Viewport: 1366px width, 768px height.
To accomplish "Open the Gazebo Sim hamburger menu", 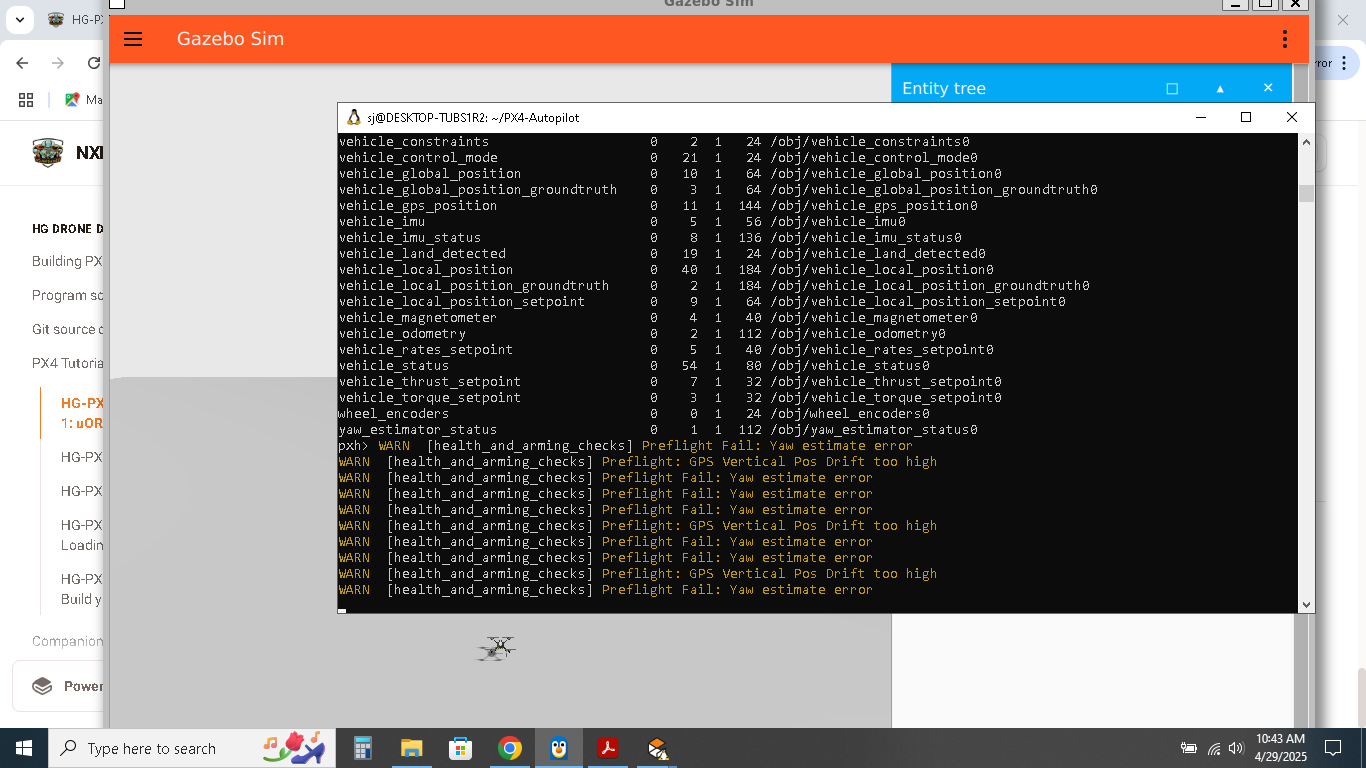I will (x=133, y=39).
